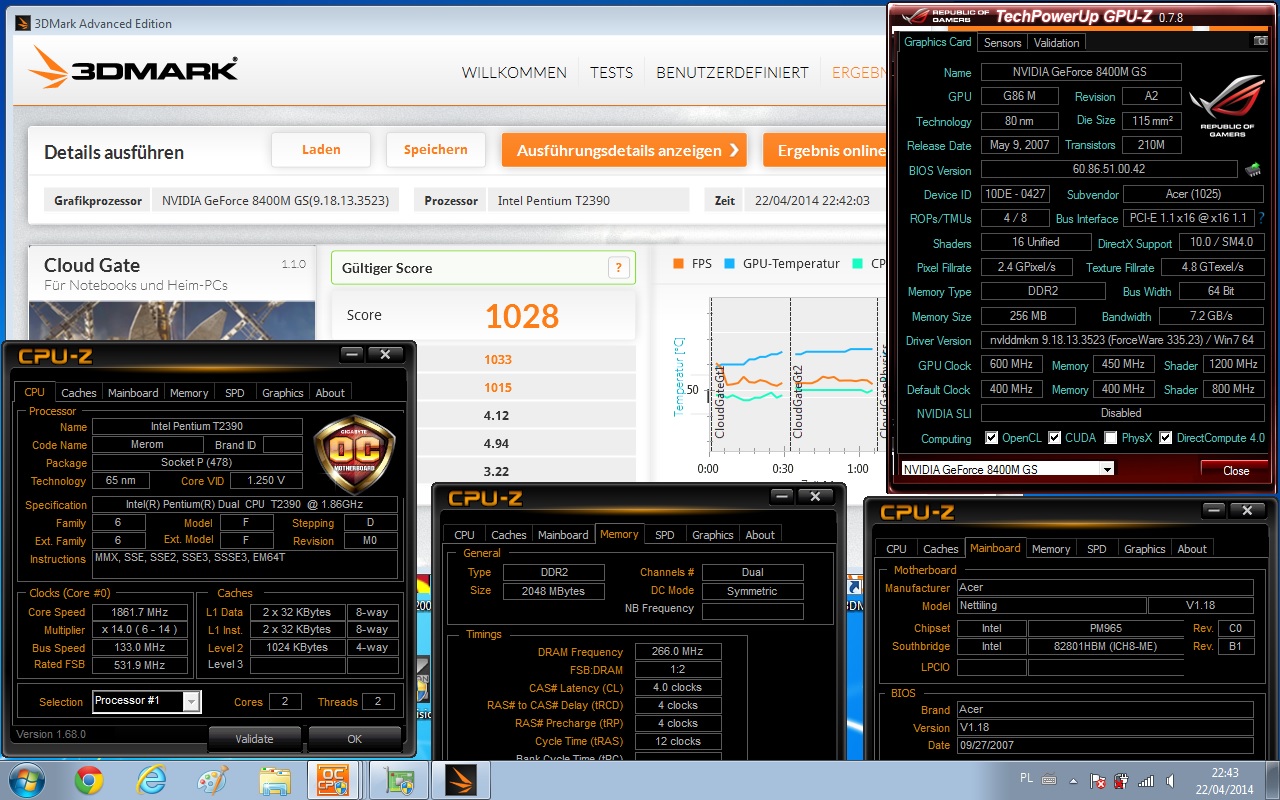1280x800 pixels.
Task: Open the Windows Start menu
Action: click(x=28, y=780)
